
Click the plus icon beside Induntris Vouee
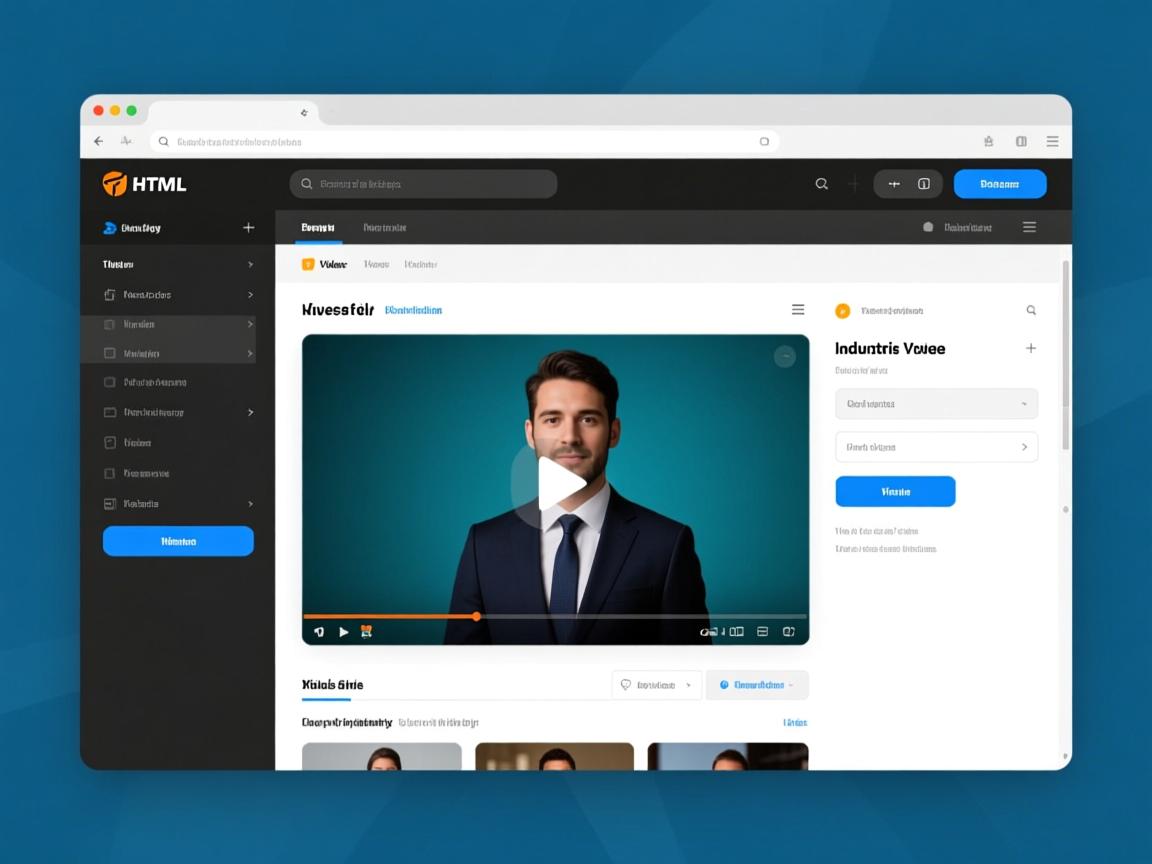pos(1031,348)
